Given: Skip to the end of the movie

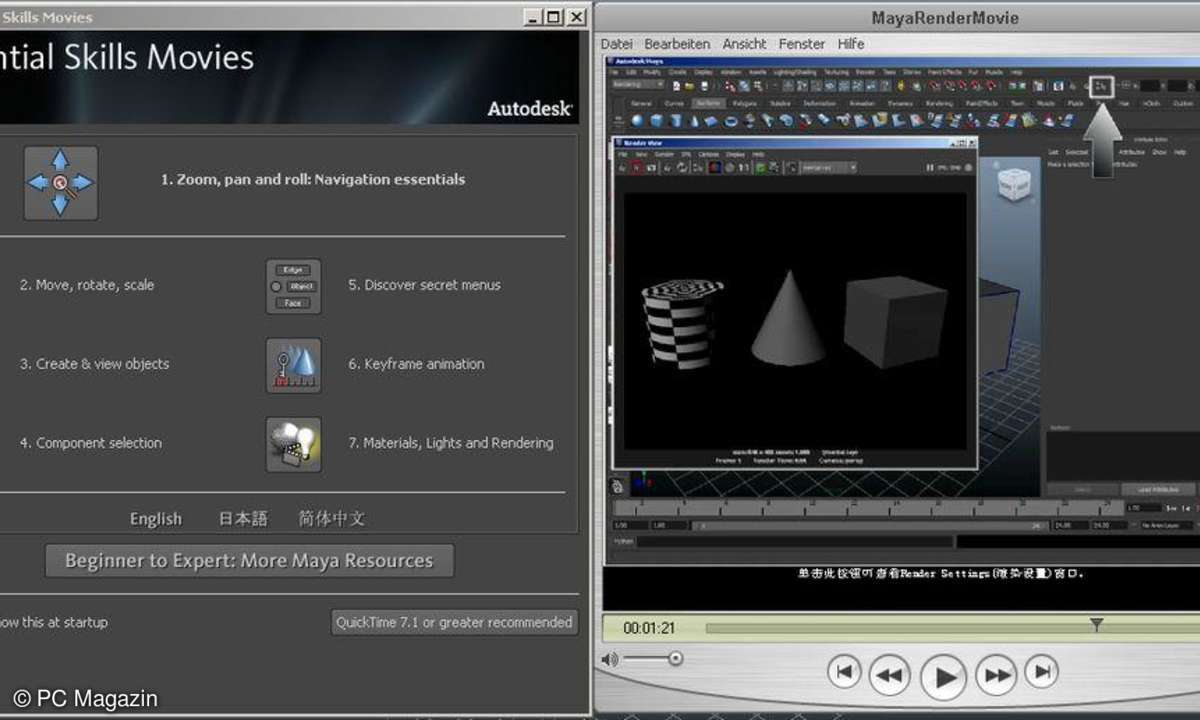Looking at the screenshot, I should point(1041,671).
